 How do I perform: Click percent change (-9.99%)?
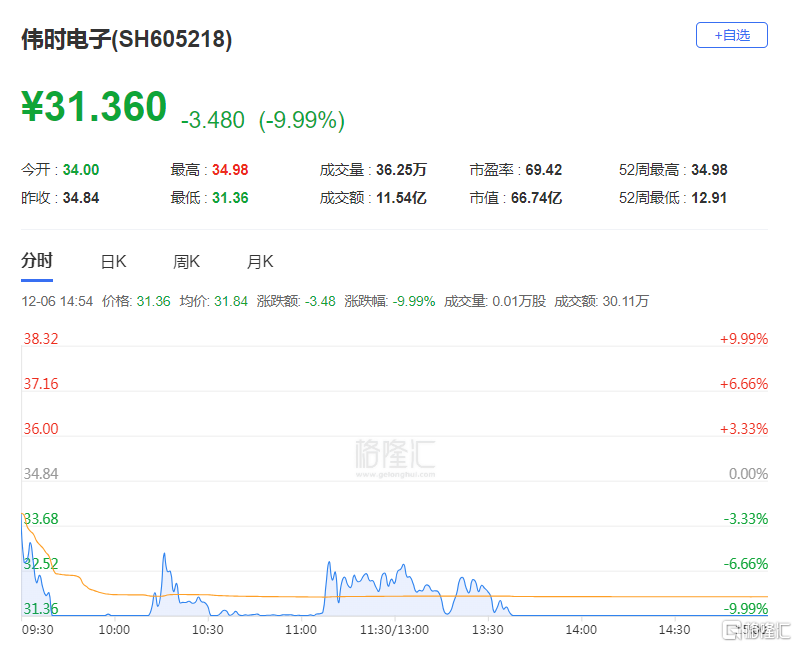tap(302, 120)
